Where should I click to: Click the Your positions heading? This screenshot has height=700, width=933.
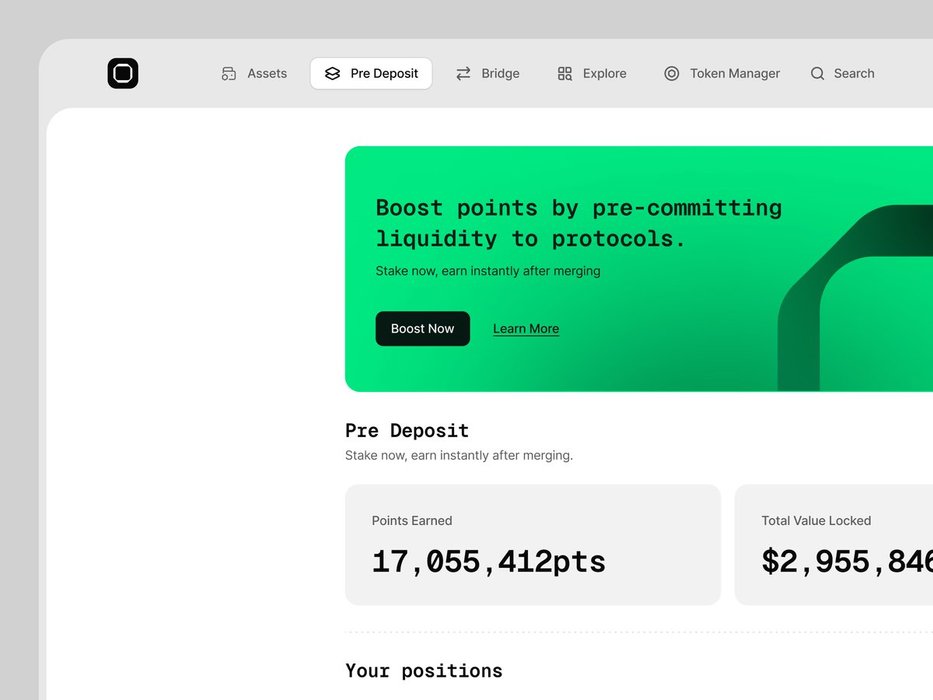(424, 671)
